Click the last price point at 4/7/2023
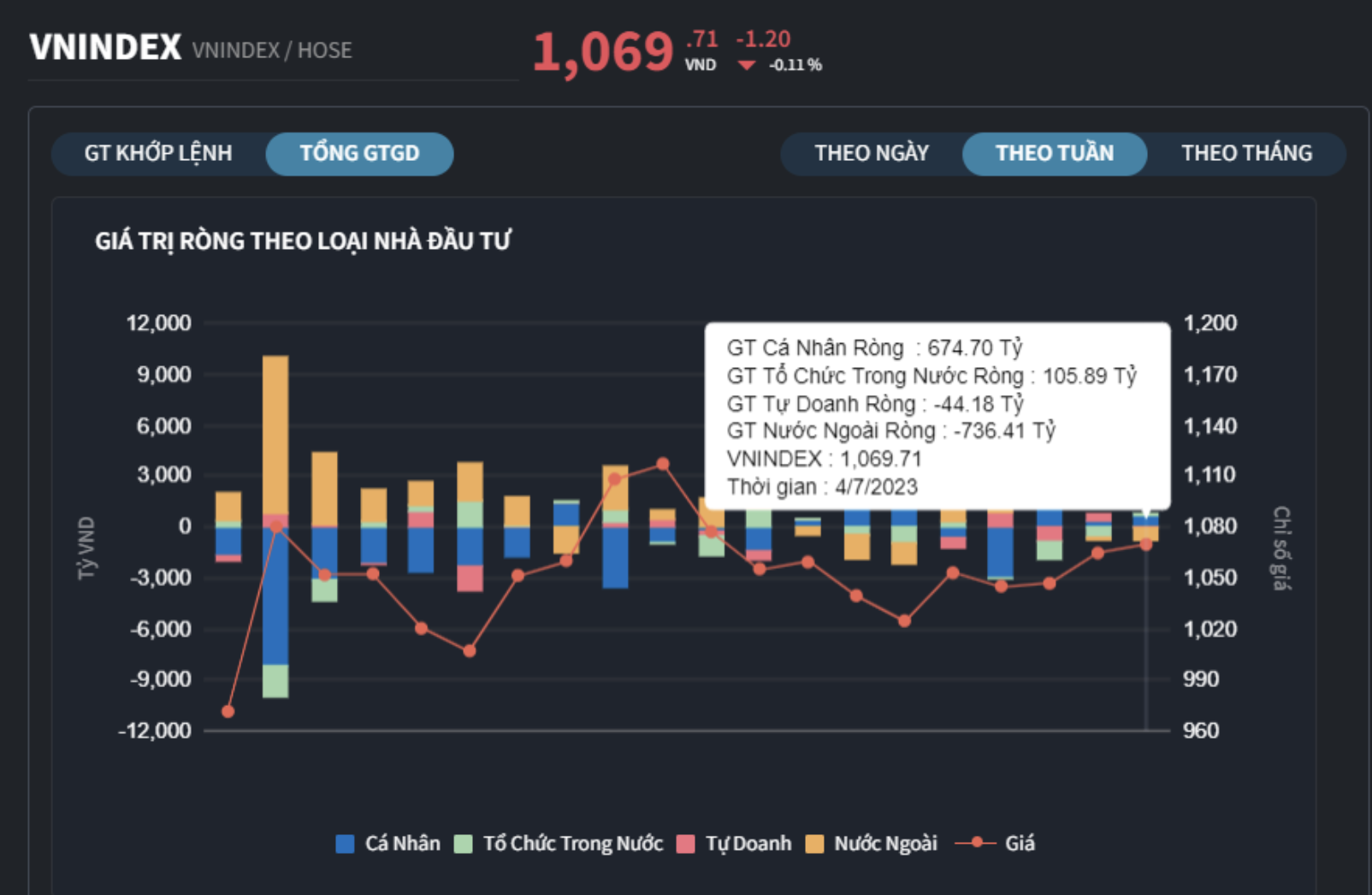This screenshot has width=1372, height=895. [x=1145, y=544]
